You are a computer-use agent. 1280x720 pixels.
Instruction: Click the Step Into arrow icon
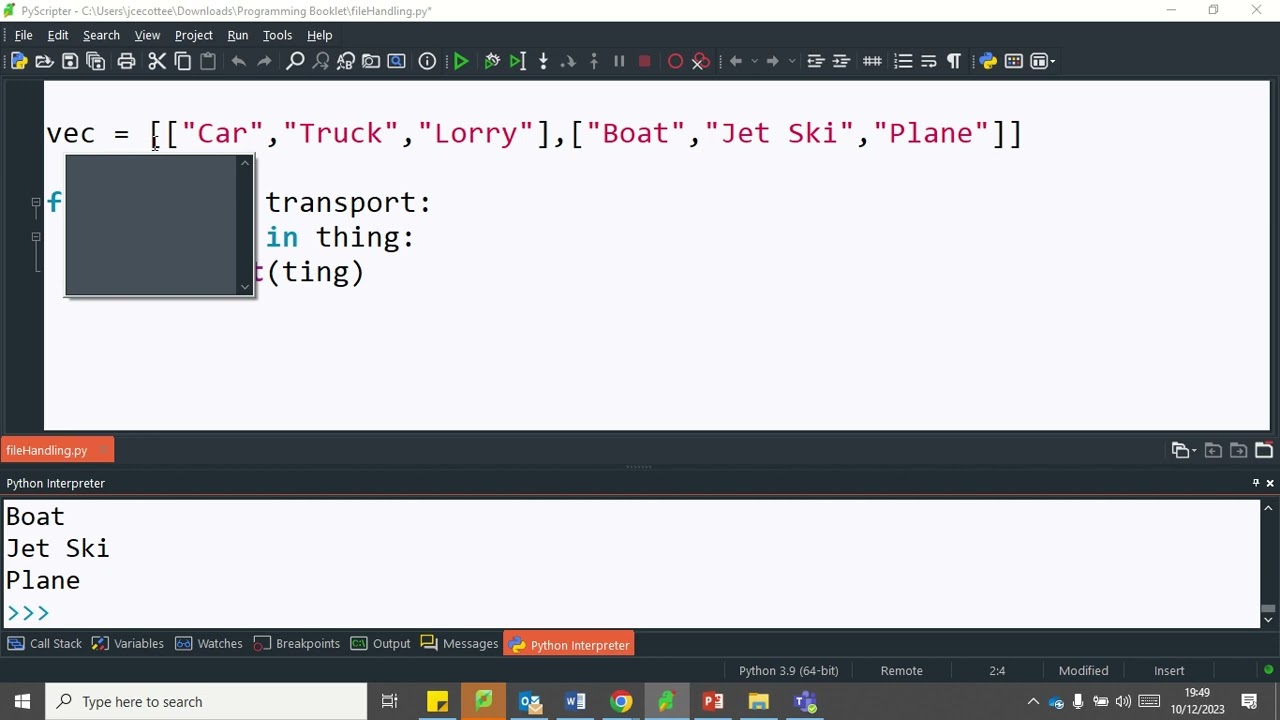[x=543, y=61]
